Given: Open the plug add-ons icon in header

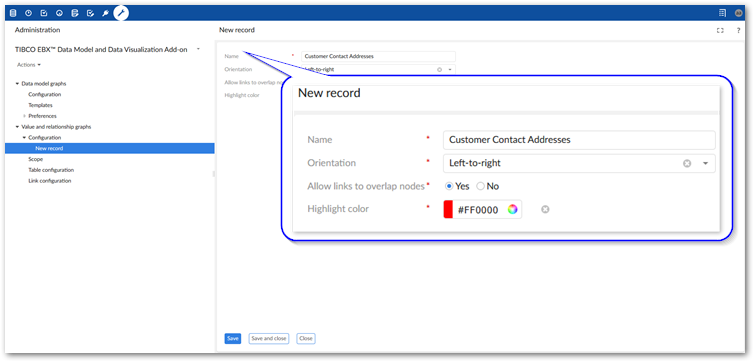Looking at the screenshot, I should pyautogui.click(x=105, y=13).
